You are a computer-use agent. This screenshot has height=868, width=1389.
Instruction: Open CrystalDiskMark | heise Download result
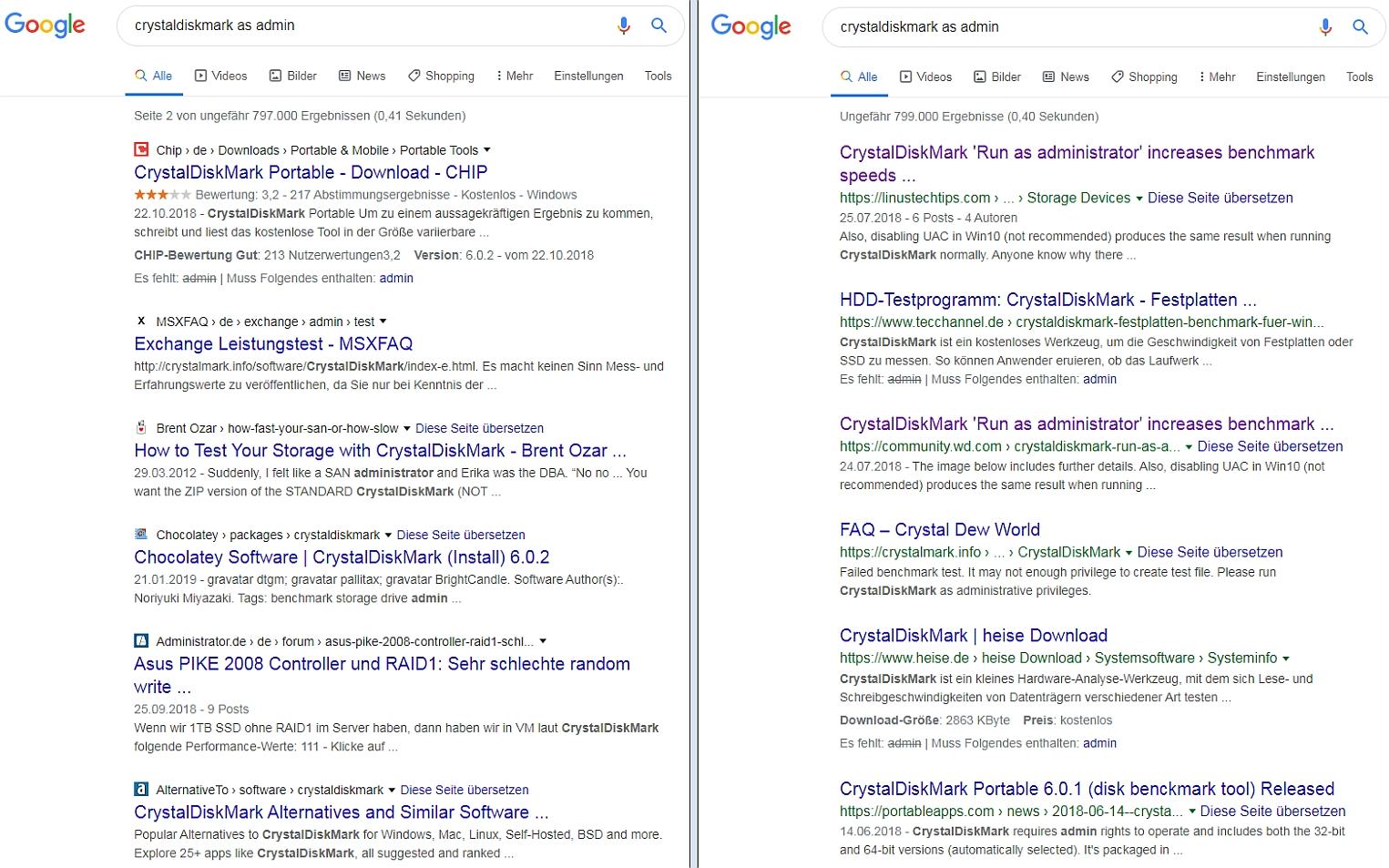click(x=974, y=635)
